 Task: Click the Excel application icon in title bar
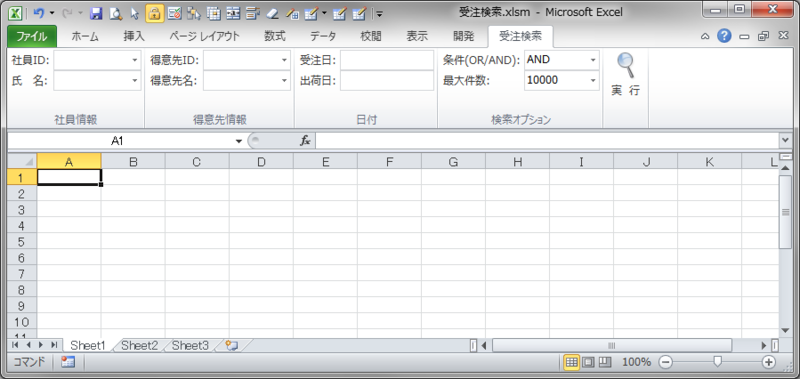coord(16,13)
